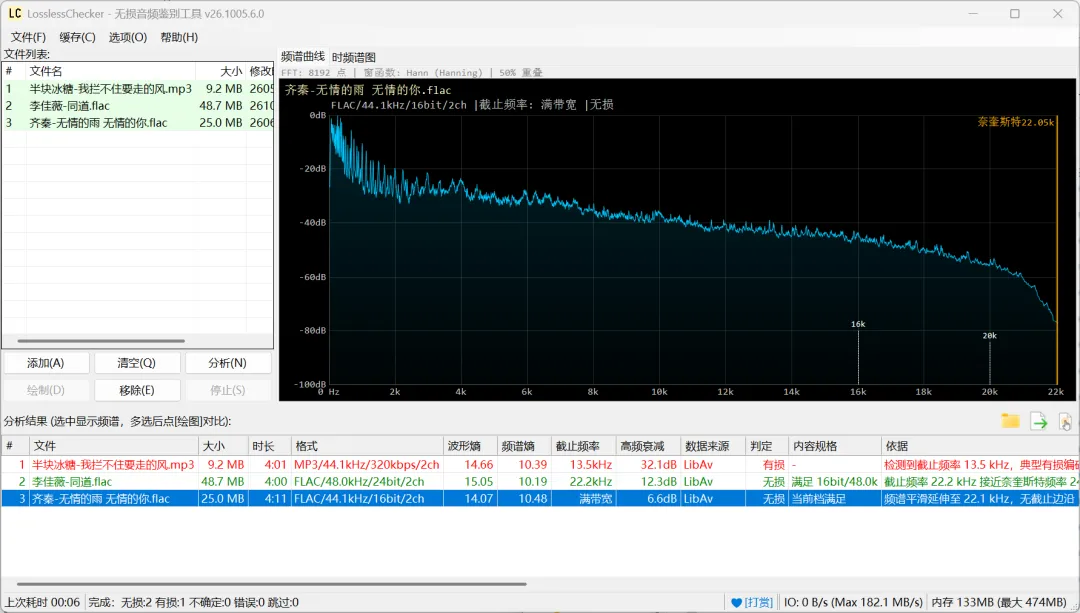The width and height of the screenshot is (1080, 613).
Task: Click the 16k marker in the spectrum chart
Action: (858, 324)
